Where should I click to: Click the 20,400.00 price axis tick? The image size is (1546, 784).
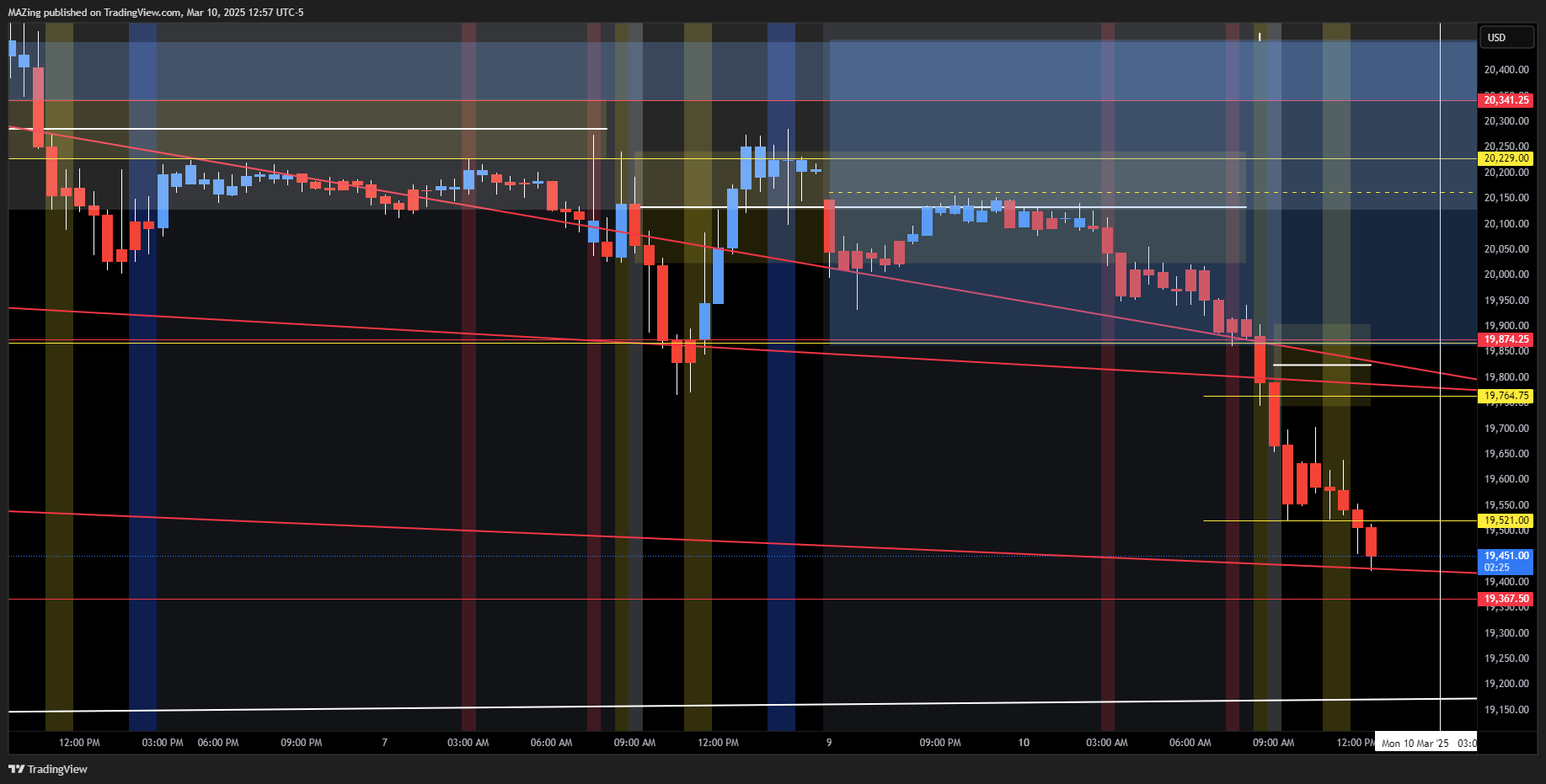pyautogui.click(x=1506, y=70)
